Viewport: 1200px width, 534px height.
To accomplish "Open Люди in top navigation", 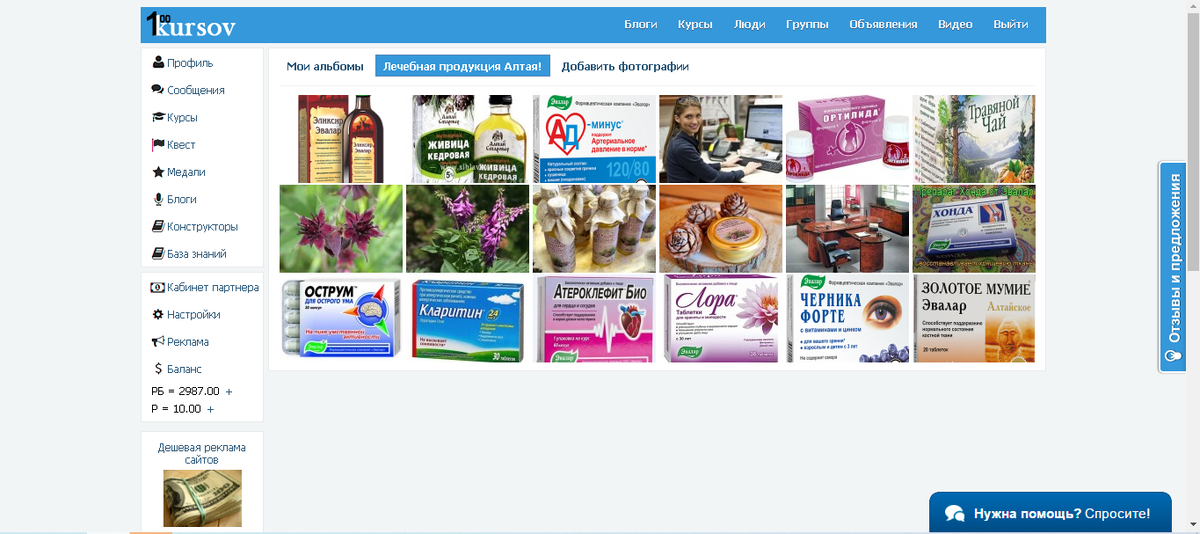I will pos(749,24).
